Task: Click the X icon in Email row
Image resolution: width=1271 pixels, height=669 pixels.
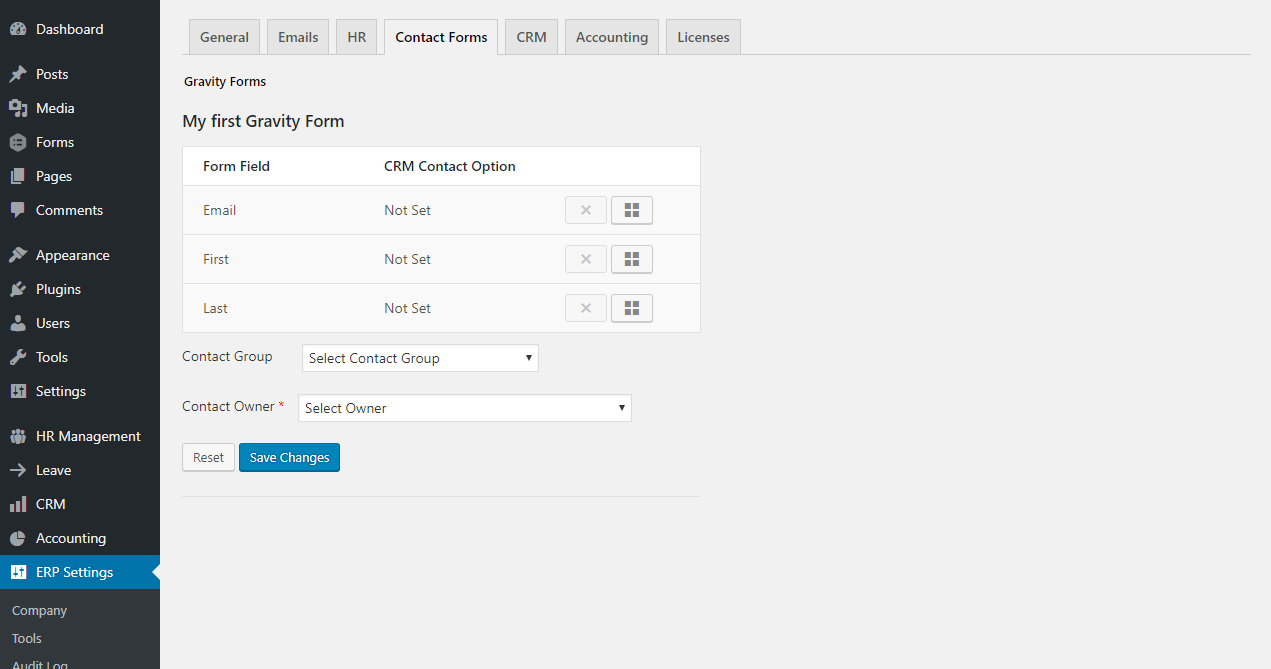Action: tap(586, 210)
